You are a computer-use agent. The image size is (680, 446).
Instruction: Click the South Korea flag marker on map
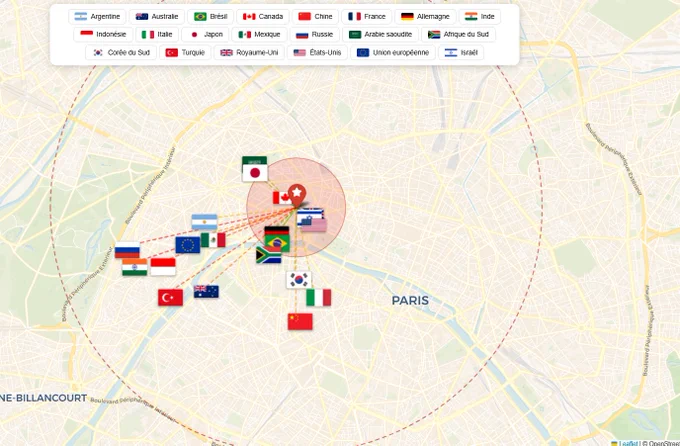click(299, 280)
